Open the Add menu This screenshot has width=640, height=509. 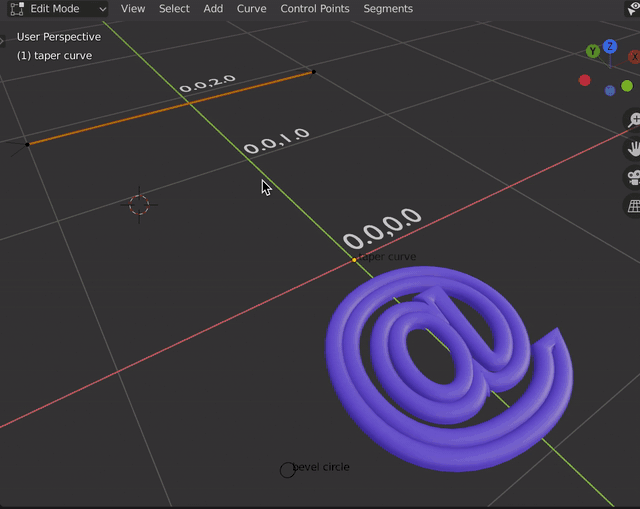pos(213,9)
